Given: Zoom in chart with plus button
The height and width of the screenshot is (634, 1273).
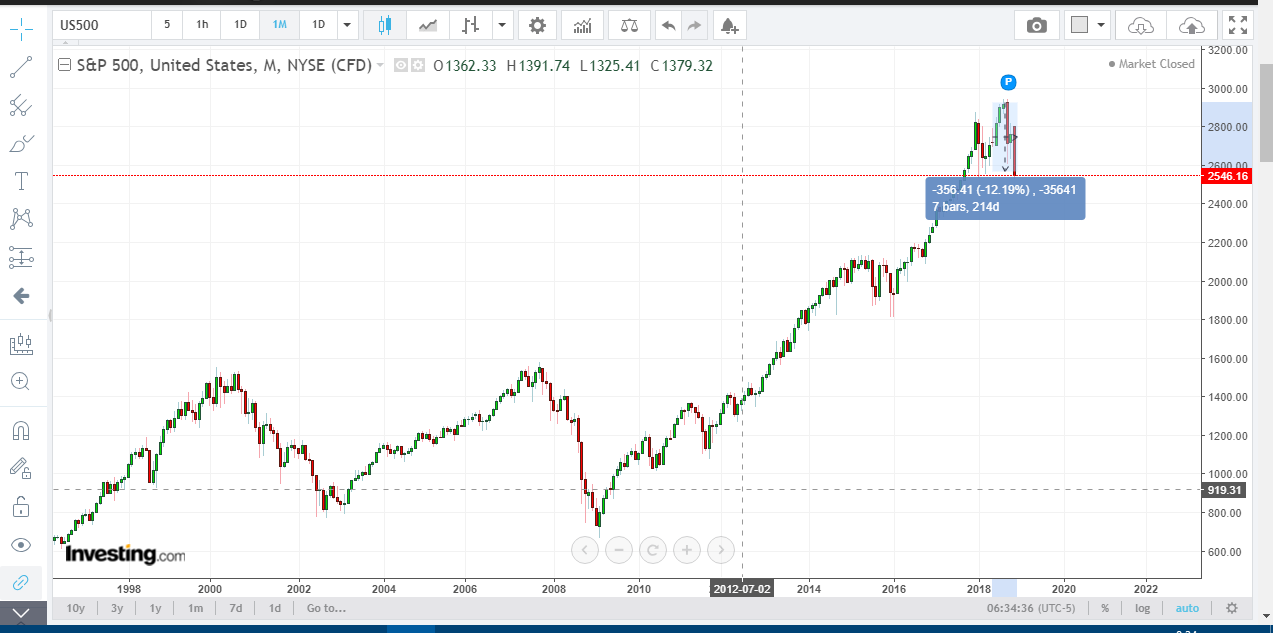Looking at the screenshot, I should (687, 549).
